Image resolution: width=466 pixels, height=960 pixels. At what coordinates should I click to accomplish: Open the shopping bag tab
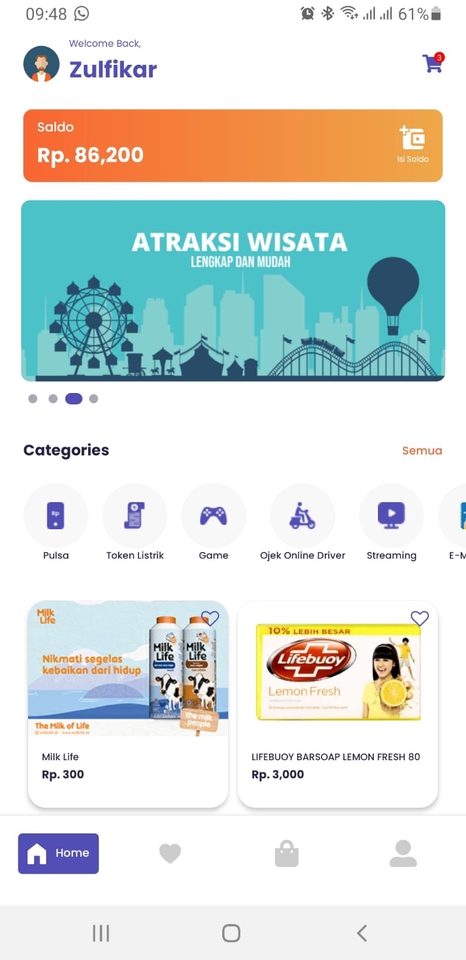[x=287, y=853]
